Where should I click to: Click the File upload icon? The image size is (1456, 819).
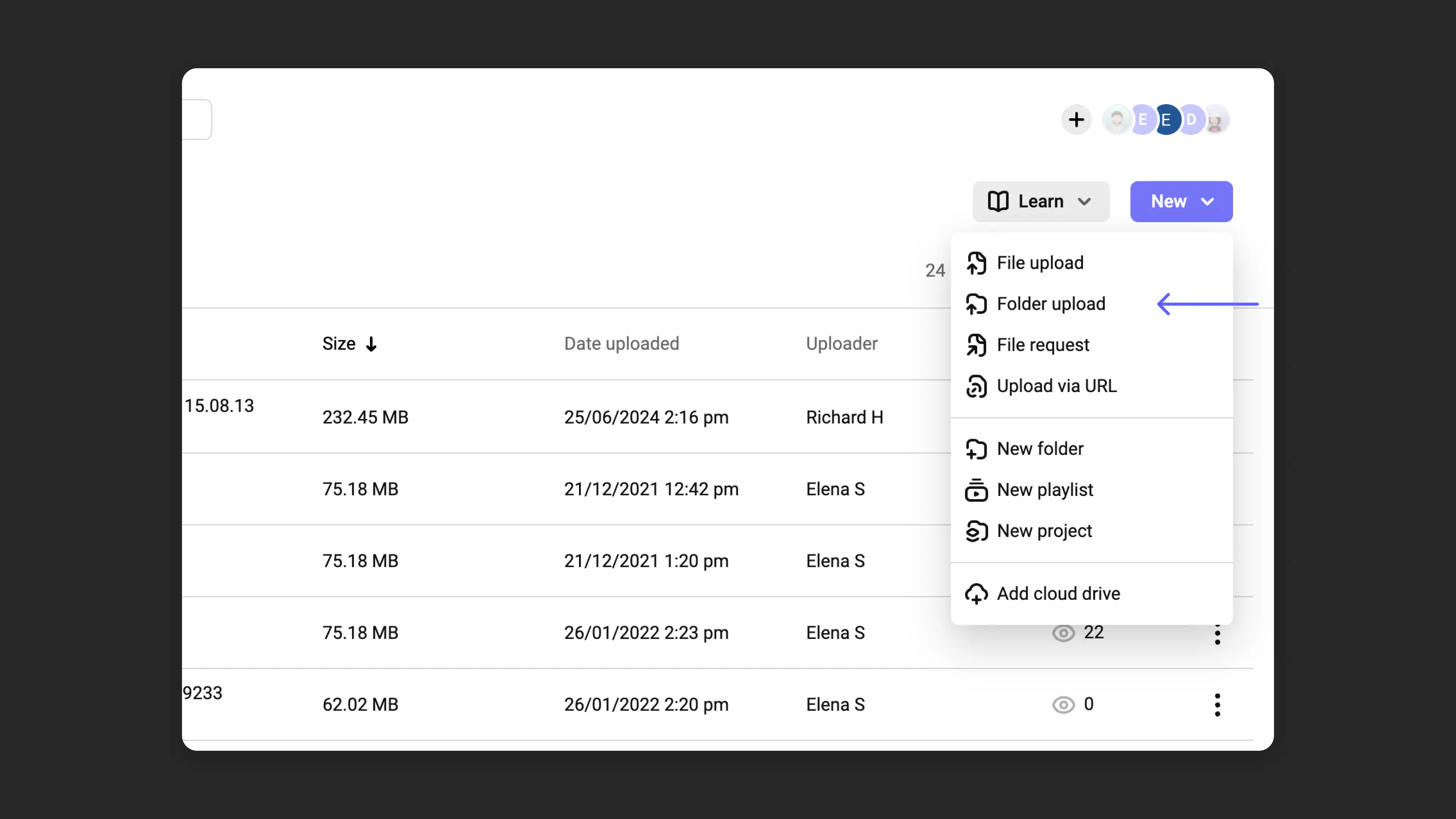(x=976, y=264)
